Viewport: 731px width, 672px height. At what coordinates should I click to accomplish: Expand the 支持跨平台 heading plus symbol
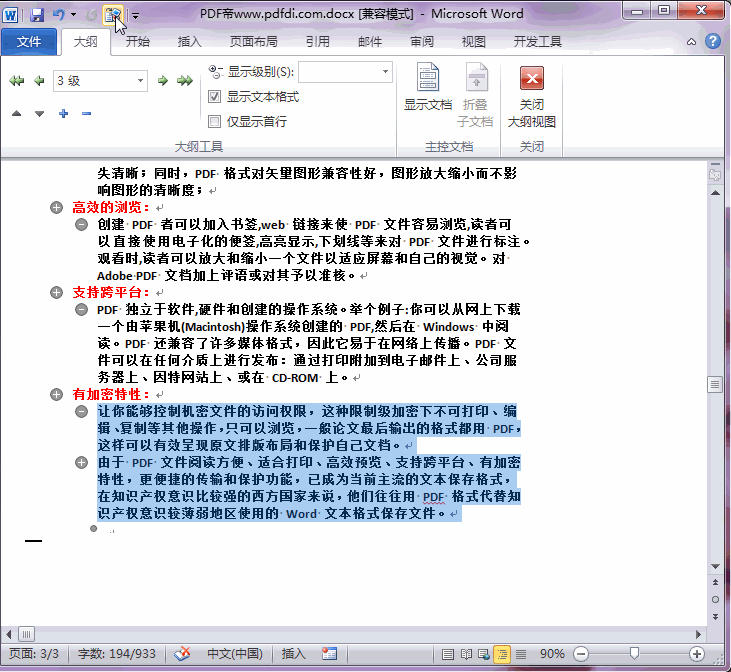(56, 292)
